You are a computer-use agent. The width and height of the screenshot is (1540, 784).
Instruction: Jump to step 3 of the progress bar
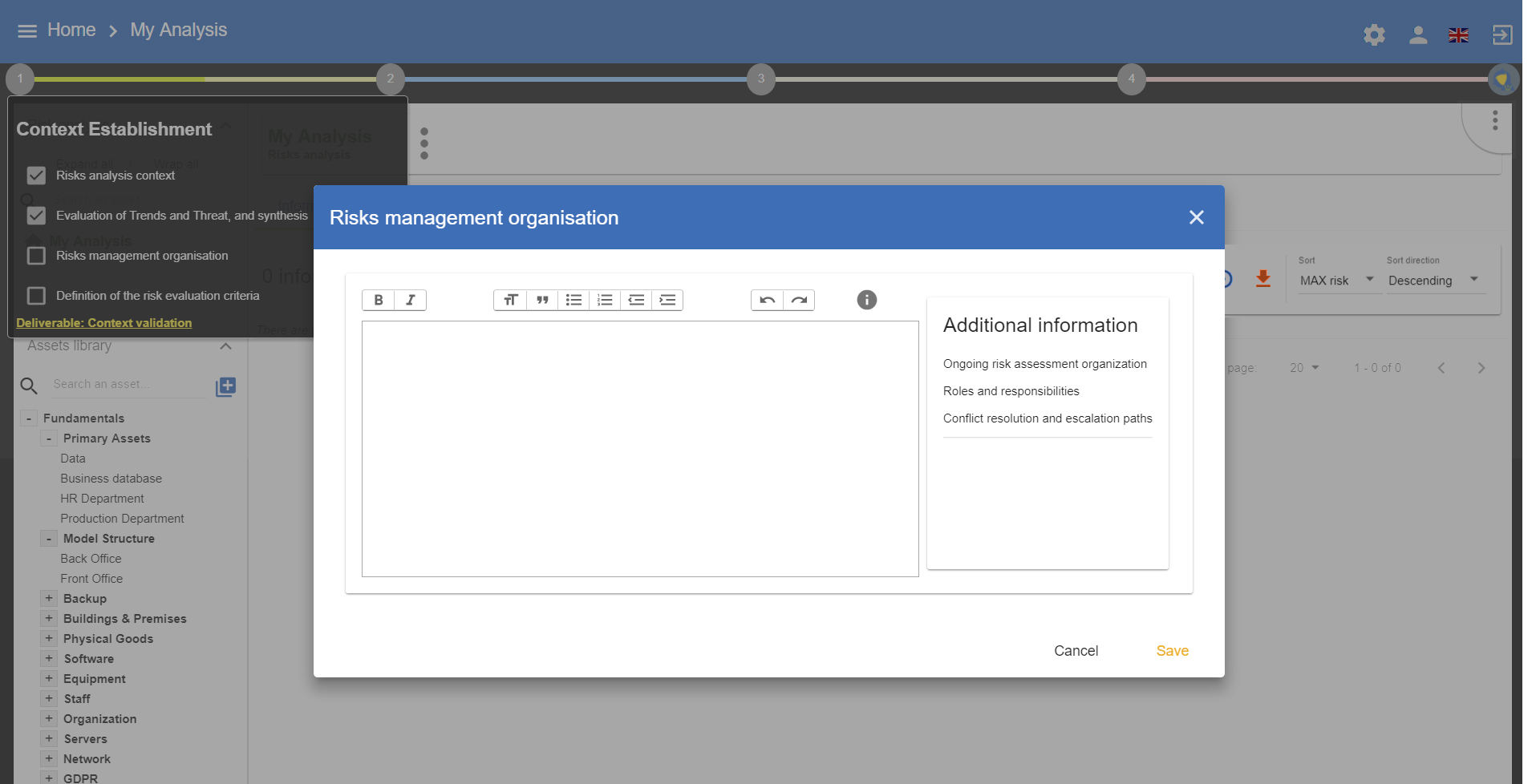pos(761,79)
